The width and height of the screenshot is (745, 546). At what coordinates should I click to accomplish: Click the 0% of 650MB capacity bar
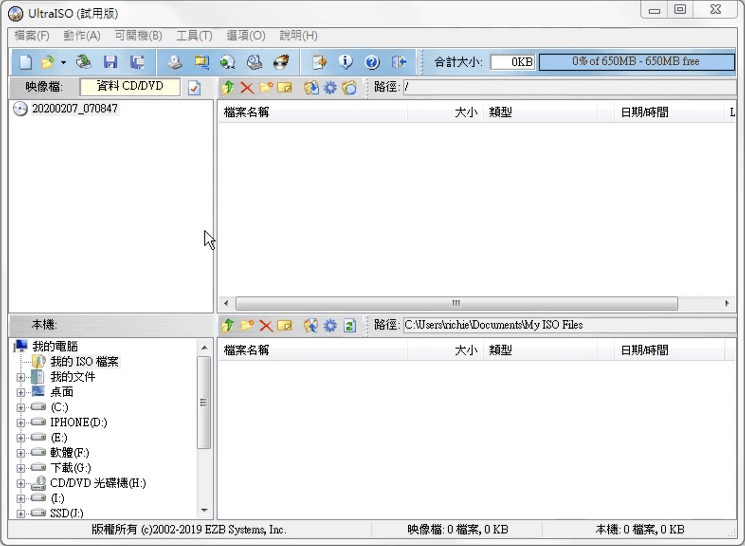pyautogui.click(x=636, y=62)
